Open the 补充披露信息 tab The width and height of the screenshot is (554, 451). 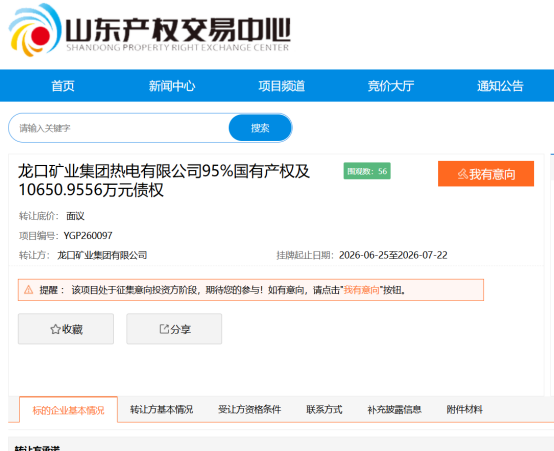pyautogui.click(x=394, y=409)
